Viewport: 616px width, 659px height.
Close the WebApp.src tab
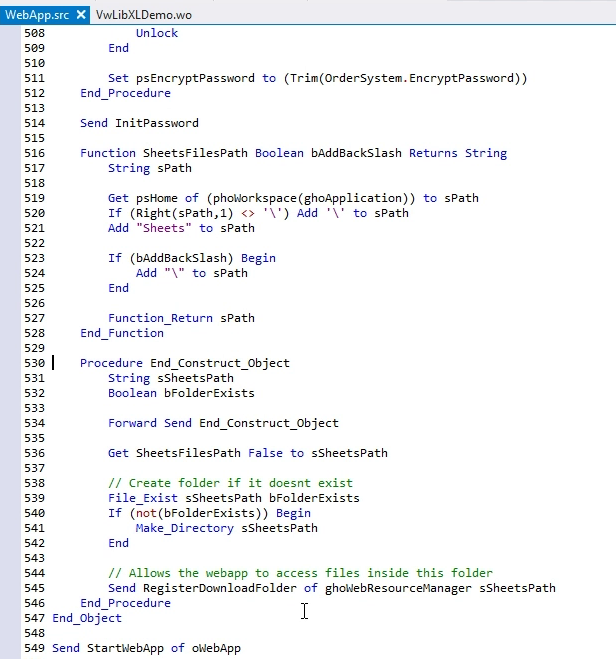tap(82, 14)
